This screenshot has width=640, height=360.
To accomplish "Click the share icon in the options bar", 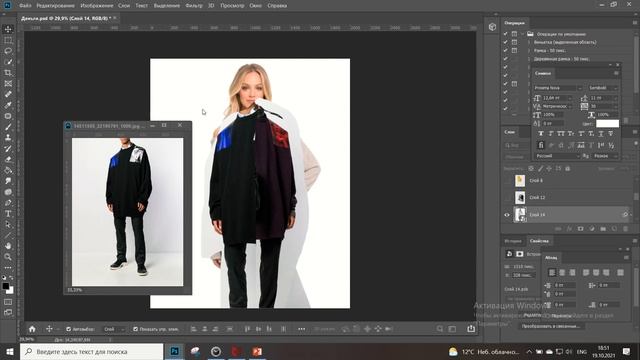I will click(x=471, y=329).
